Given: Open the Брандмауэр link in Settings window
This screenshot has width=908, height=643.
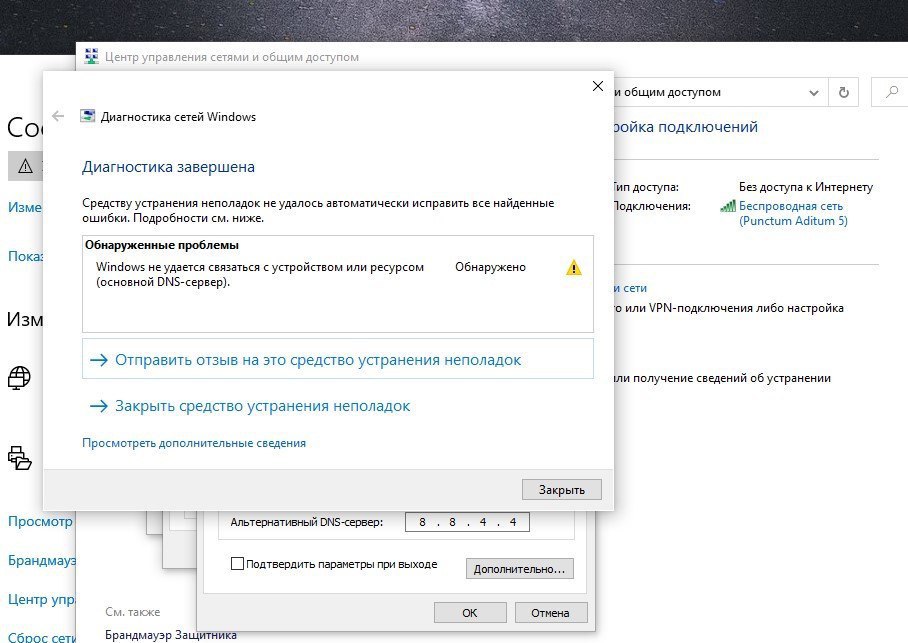Looking at the screenshot, I should tap(42, 560).
